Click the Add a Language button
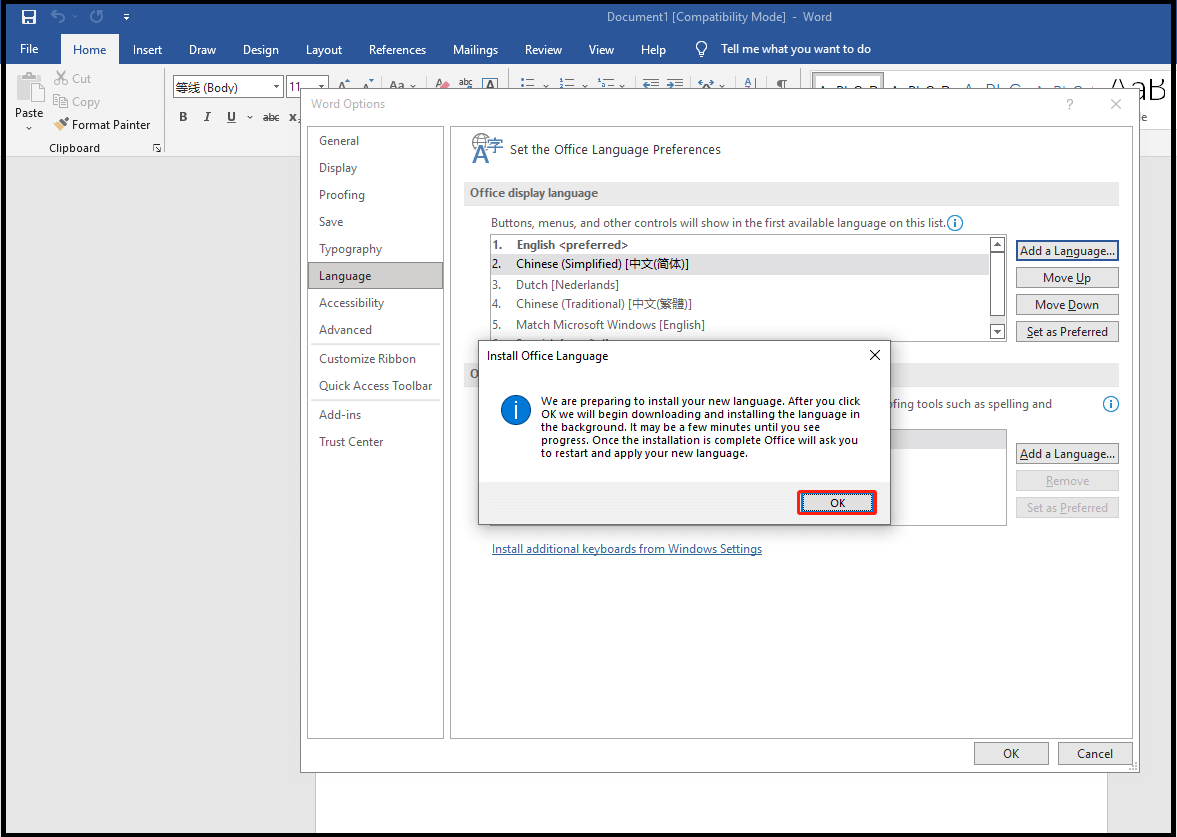Viewport: 1177px width, 837px height. point(1066,250)
